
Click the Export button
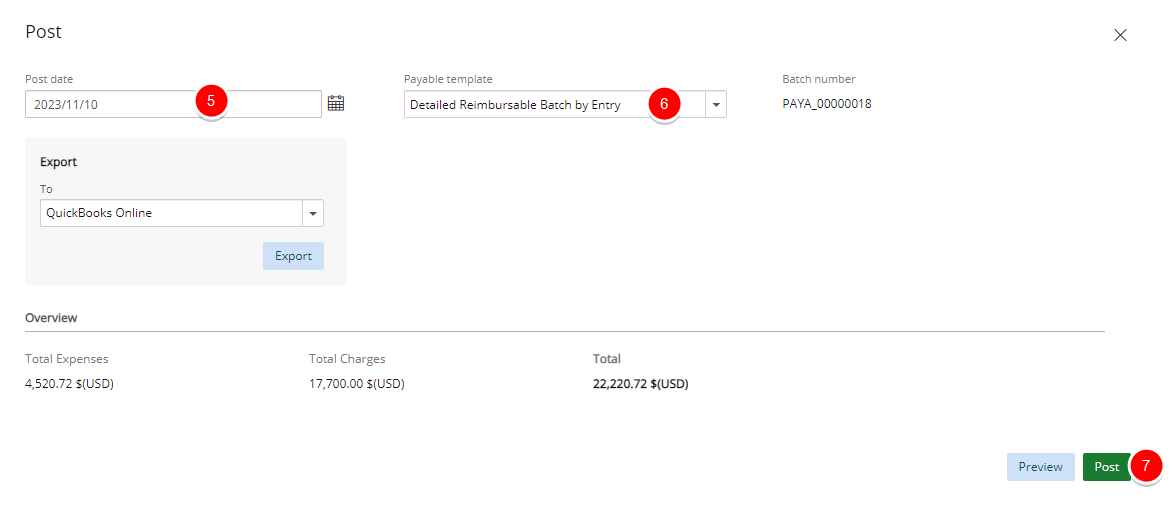[x=293, y=256]
